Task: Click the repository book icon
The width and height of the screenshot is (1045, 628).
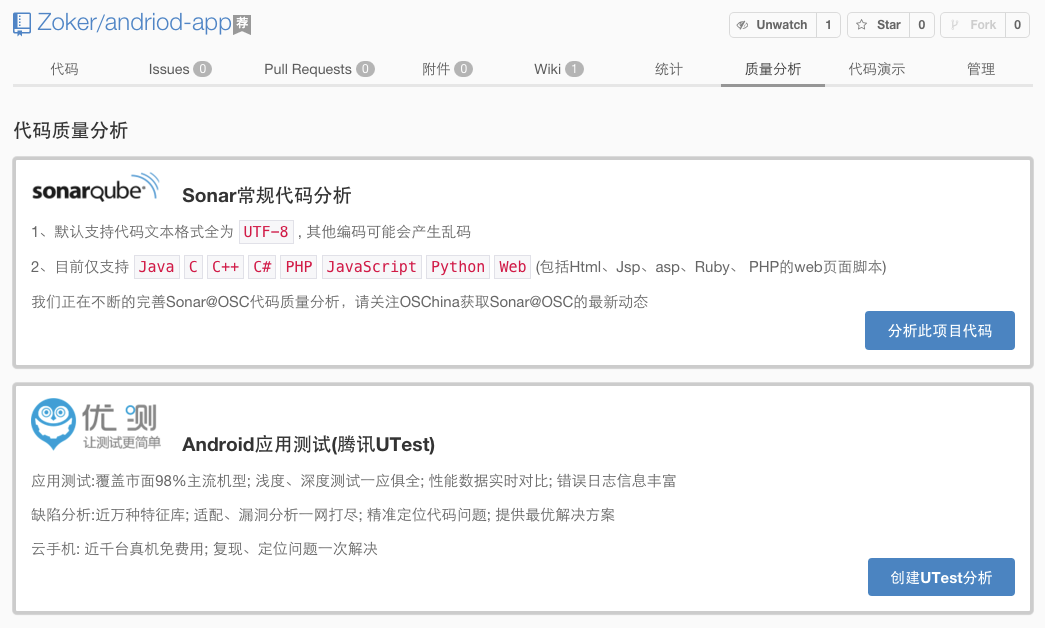Action: tap(22, 24)
